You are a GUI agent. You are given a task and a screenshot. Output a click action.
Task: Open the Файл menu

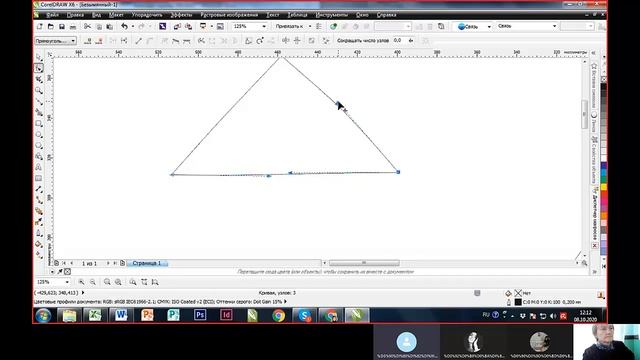pos(52,15)
